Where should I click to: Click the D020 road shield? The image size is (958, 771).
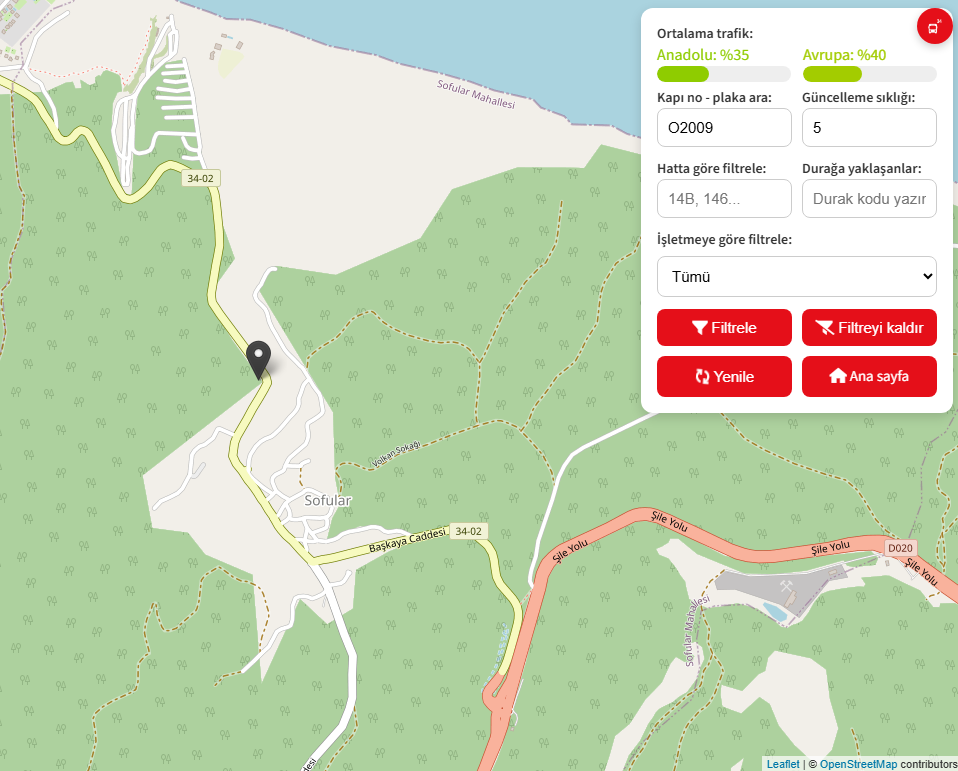pyautogui.click(x=900, y=548)
